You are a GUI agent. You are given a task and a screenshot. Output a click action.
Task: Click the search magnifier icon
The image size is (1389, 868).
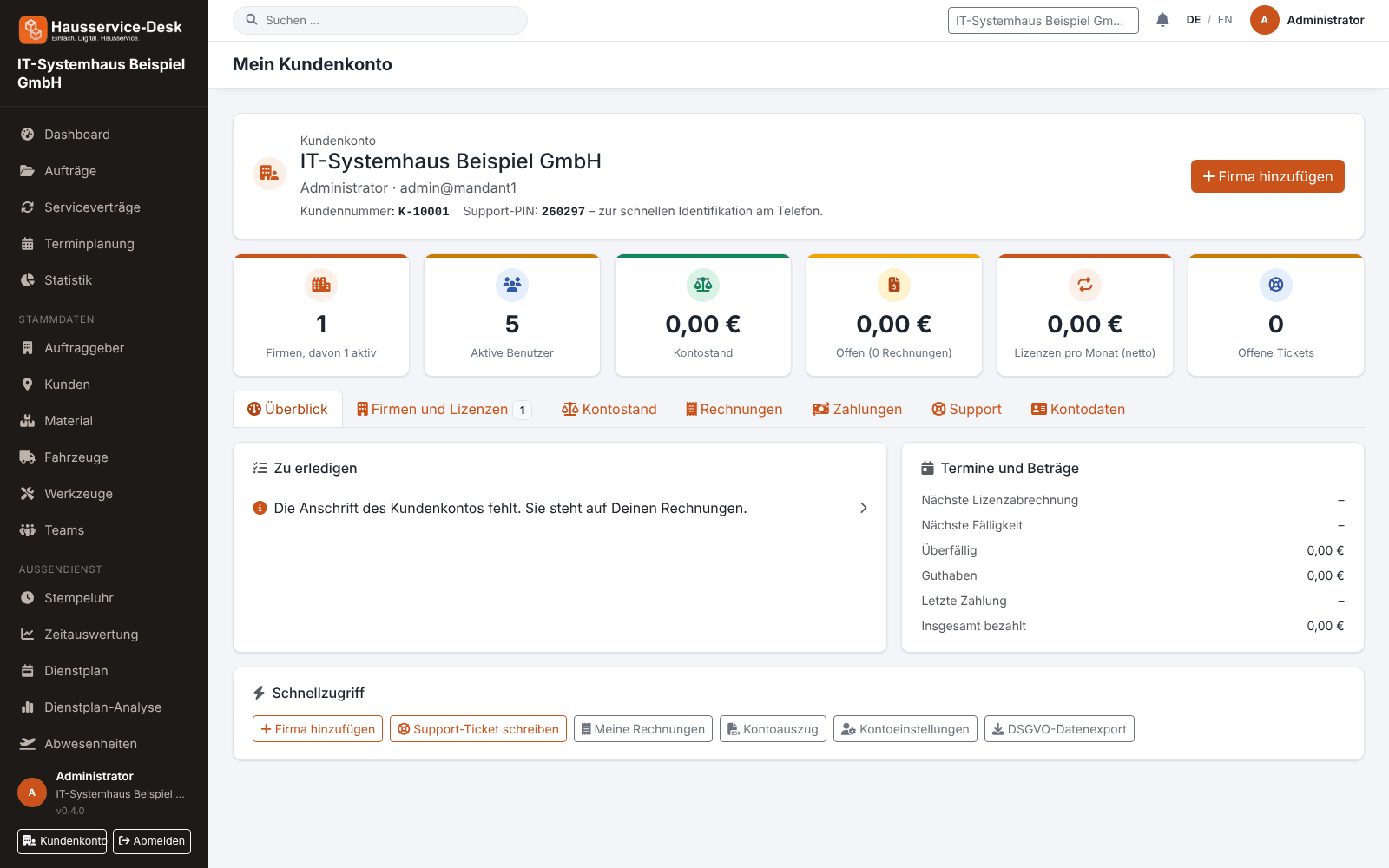click(x=252, y=20)
